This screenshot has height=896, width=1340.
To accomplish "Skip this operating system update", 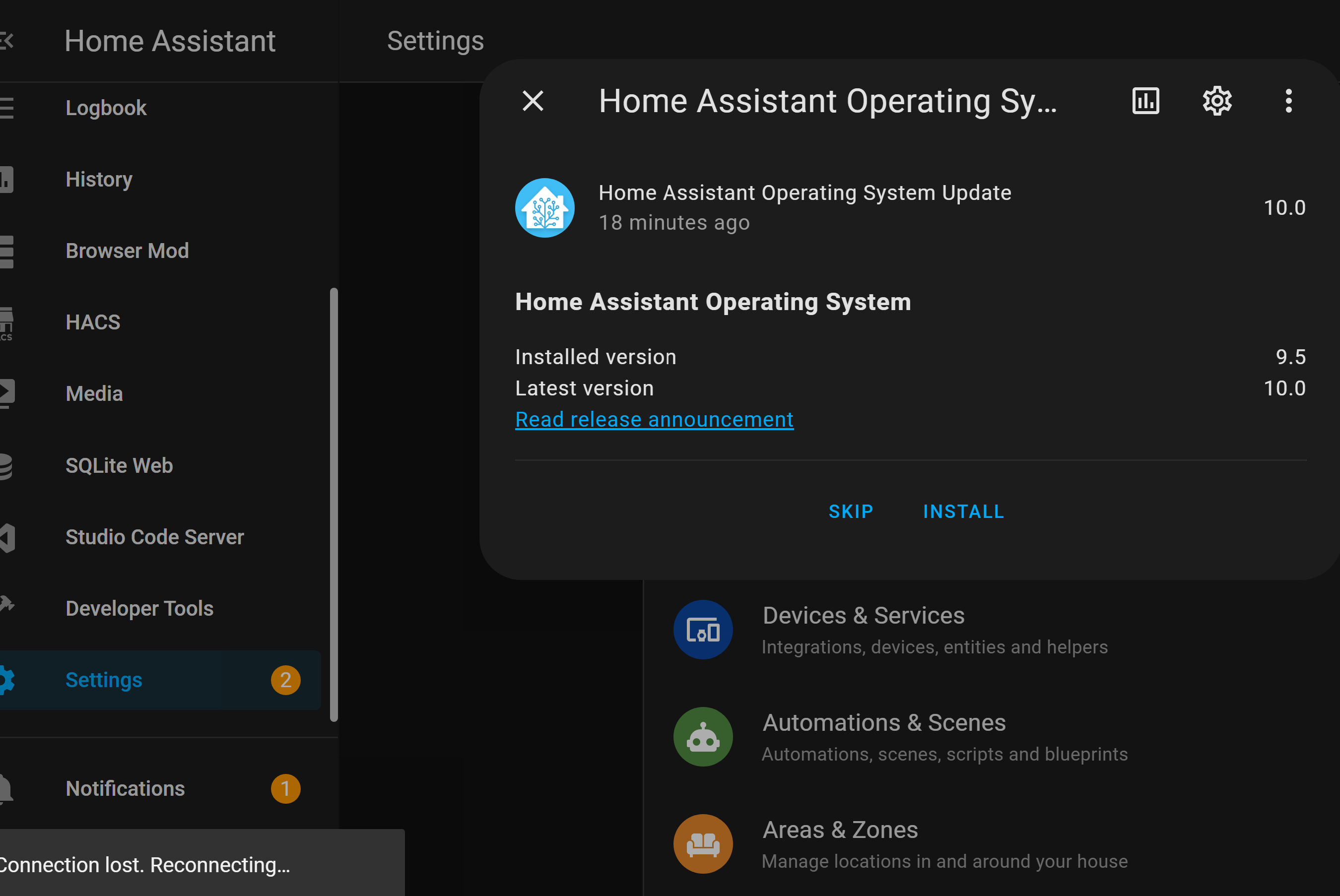I will 851,512.
